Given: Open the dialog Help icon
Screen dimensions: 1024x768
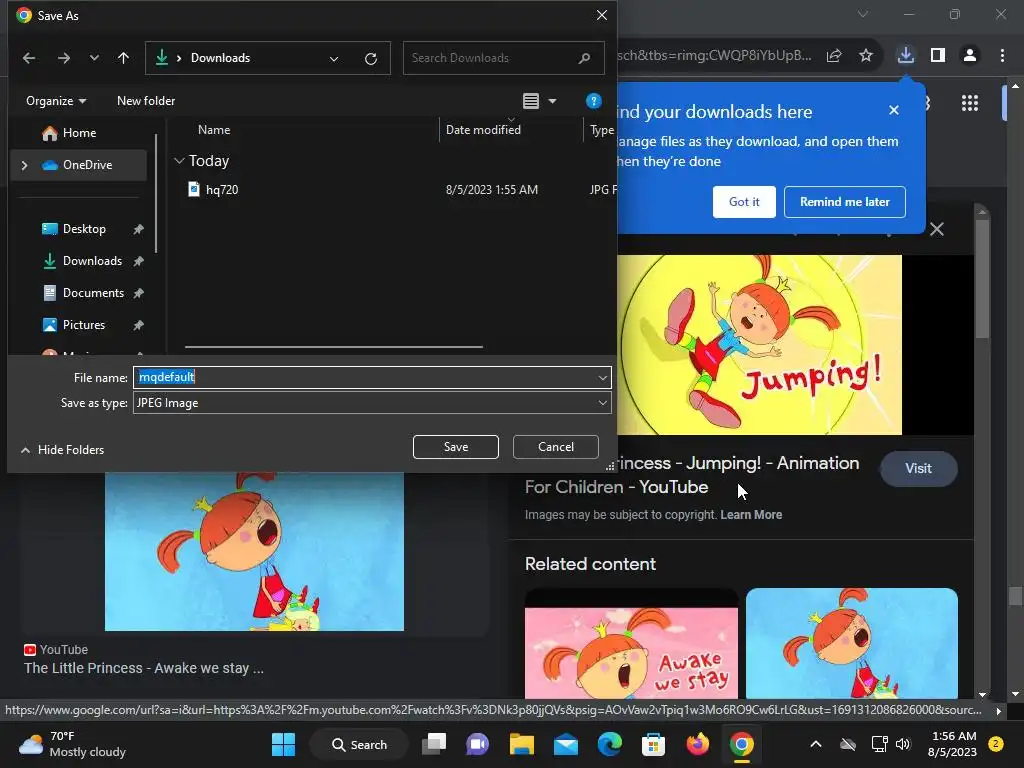Looking at the screenshot, I should coord(593,101).
